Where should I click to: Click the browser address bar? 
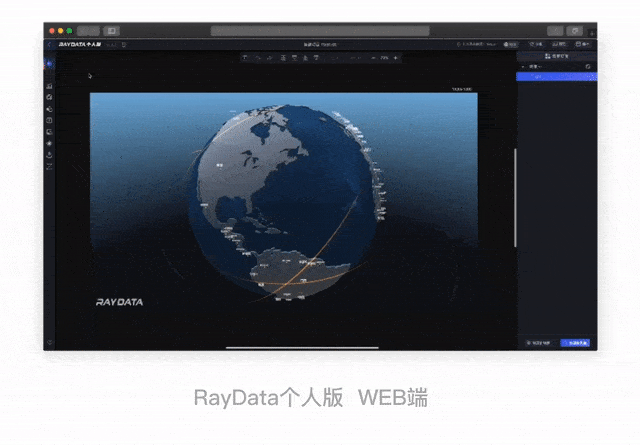point(320,31)
